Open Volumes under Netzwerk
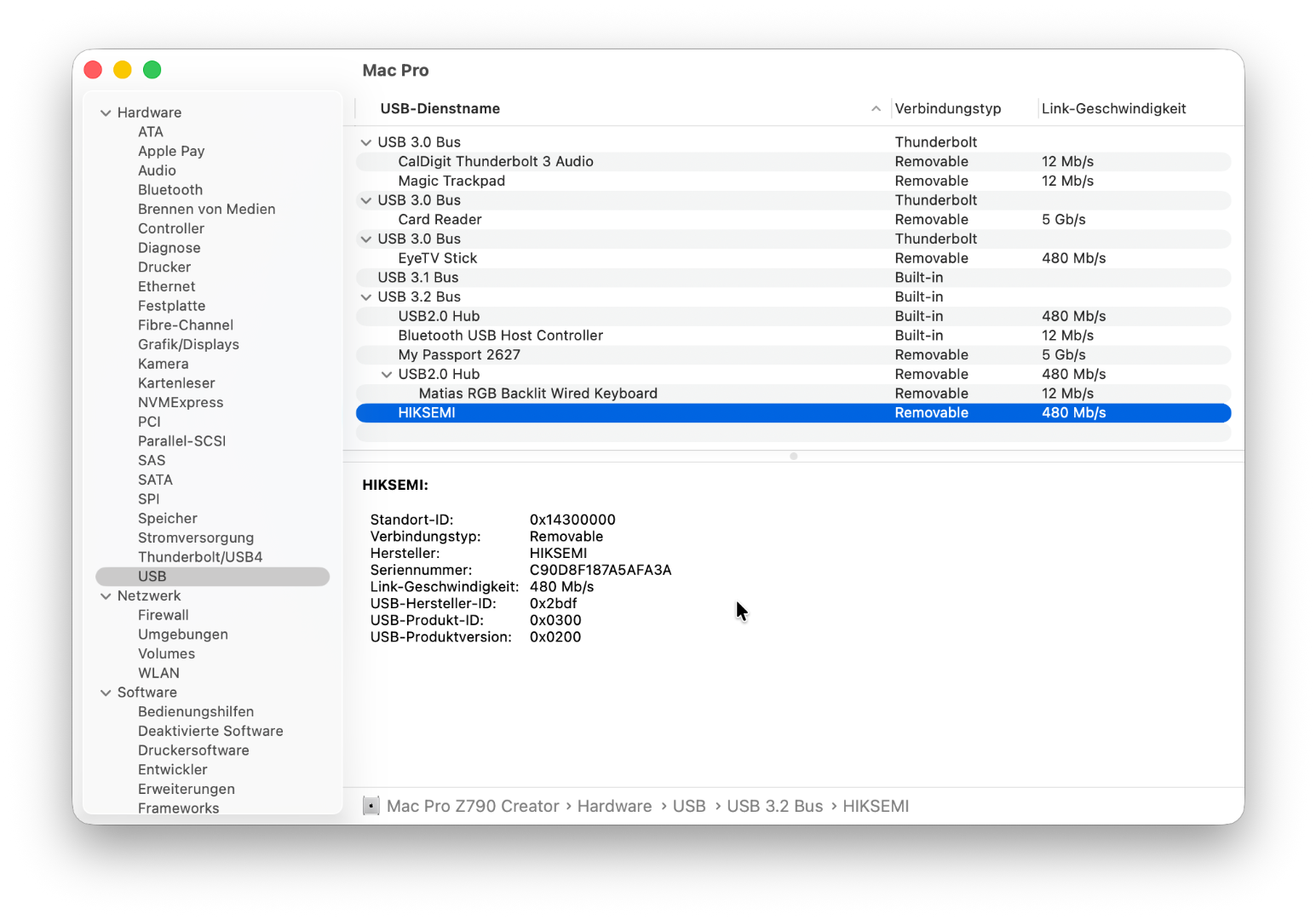This screenshot has height=920, width=1316. [167, 654]
